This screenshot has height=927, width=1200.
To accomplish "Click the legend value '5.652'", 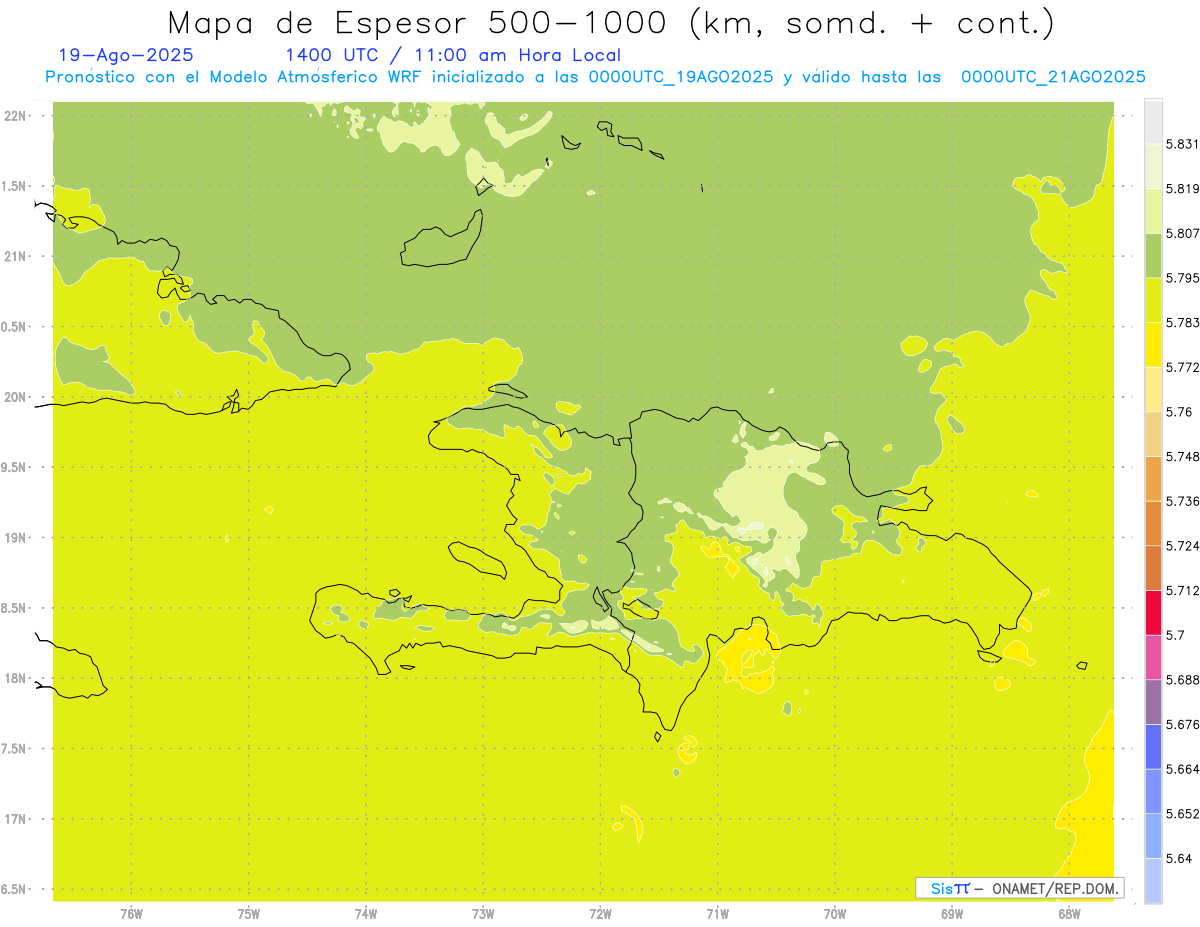I will 1182,814.
